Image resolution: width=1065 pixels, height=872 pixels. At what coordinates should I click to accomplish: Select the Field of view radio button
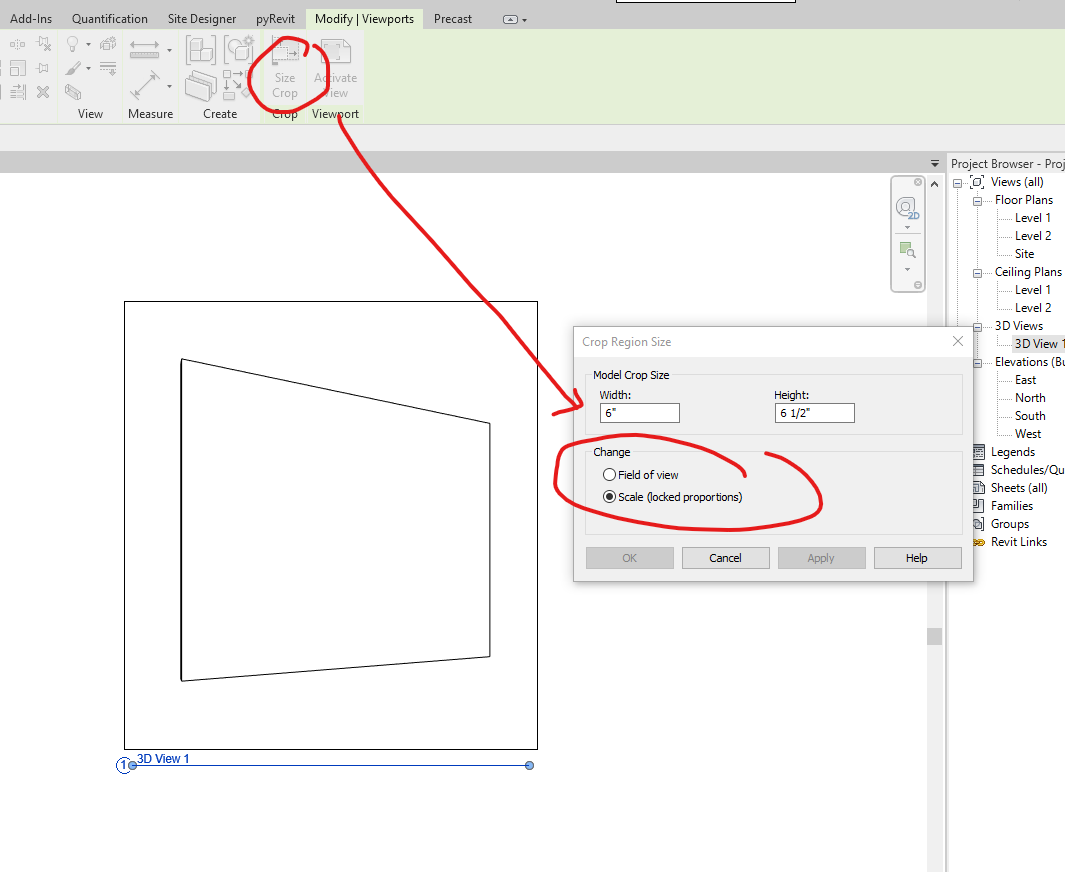click(609, 475)
